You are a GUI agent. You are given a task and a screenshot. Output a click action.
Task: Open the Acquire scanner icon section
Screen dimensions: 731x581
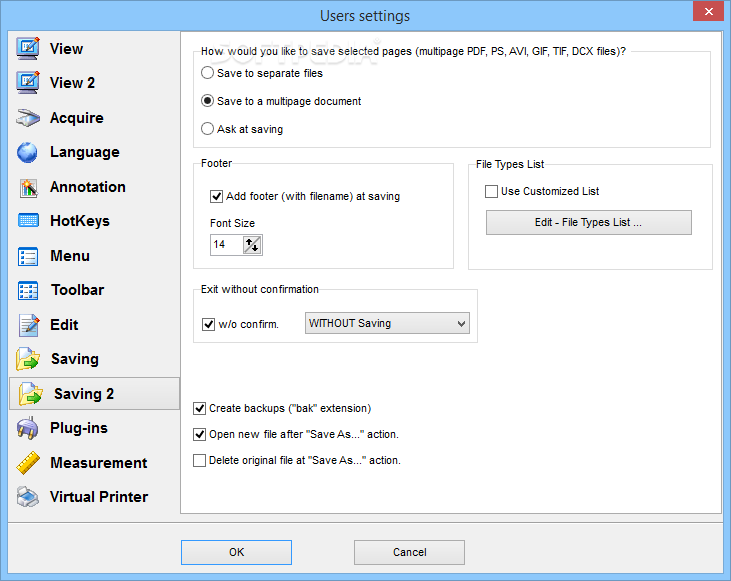click(28, 118)
